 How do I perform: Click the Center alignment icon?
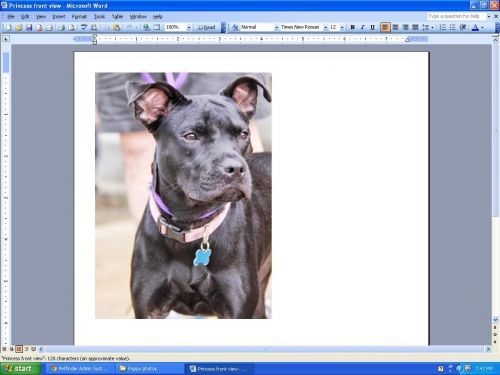click(x=396, y=27)
